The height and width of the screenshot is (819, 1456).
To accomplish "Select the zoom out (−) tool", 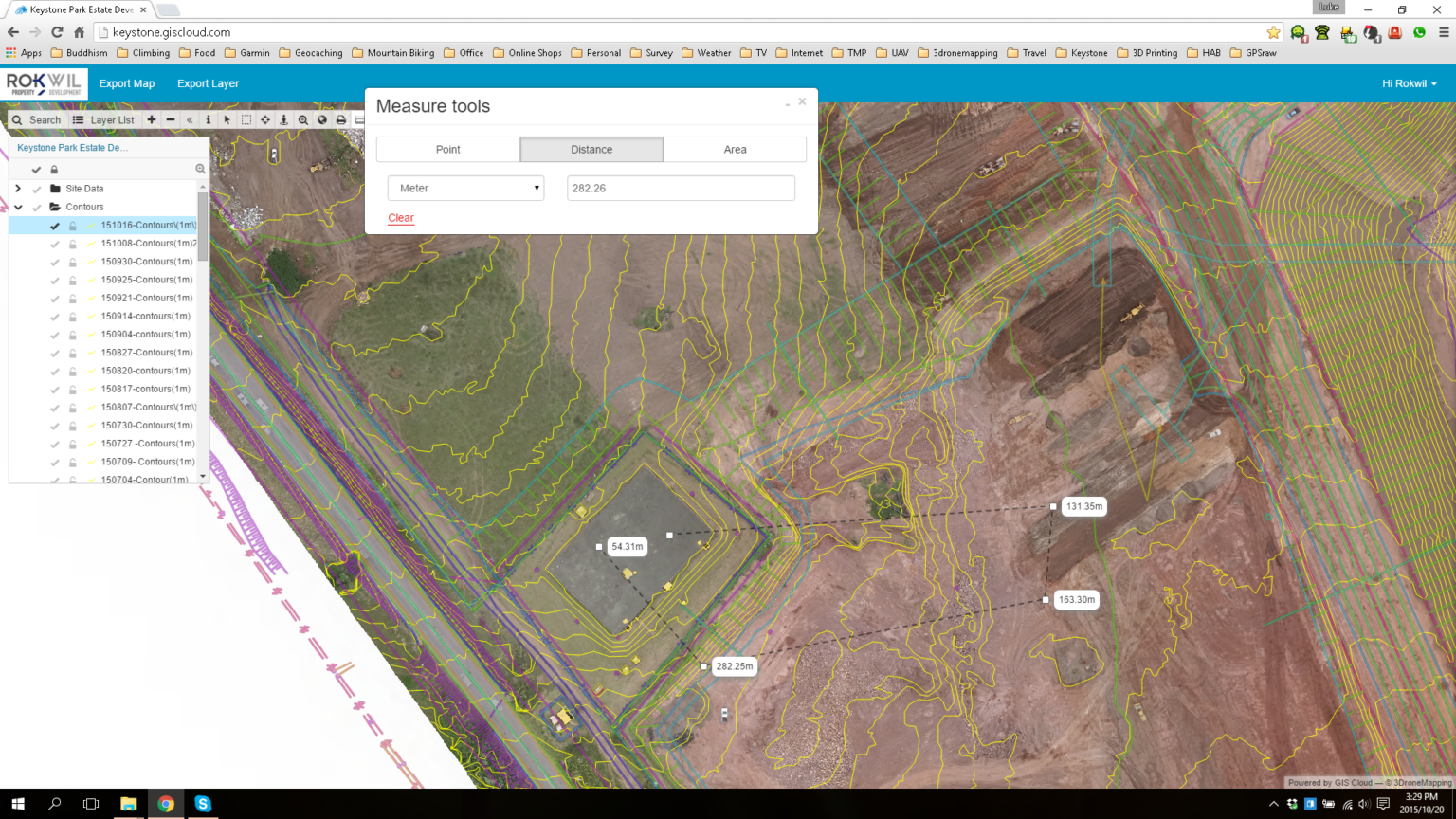I will click(171, 119).
